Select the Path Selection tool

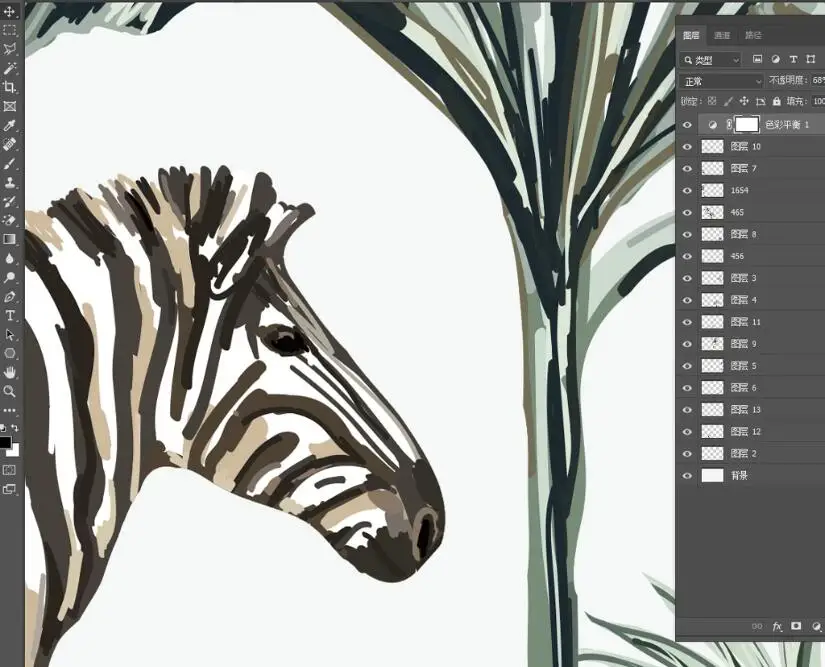9,335
